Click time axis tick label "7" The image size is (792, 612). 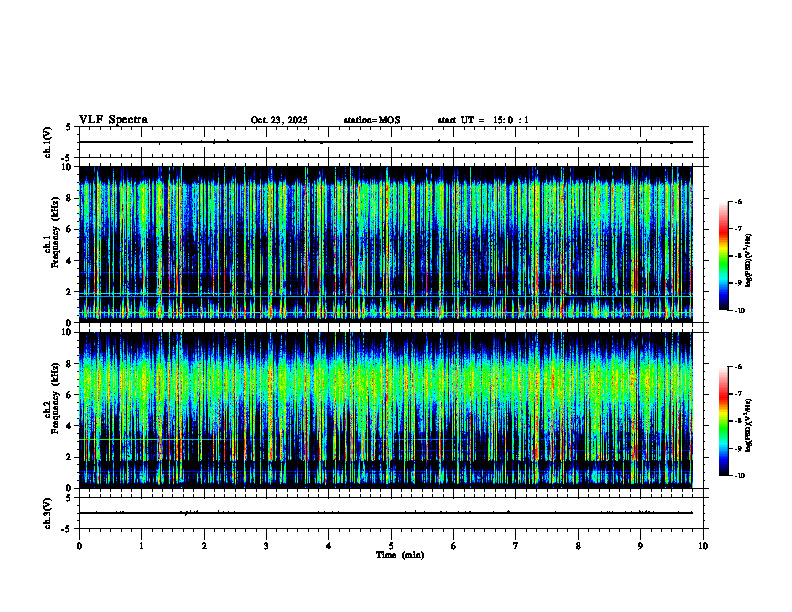pos(516,546)
